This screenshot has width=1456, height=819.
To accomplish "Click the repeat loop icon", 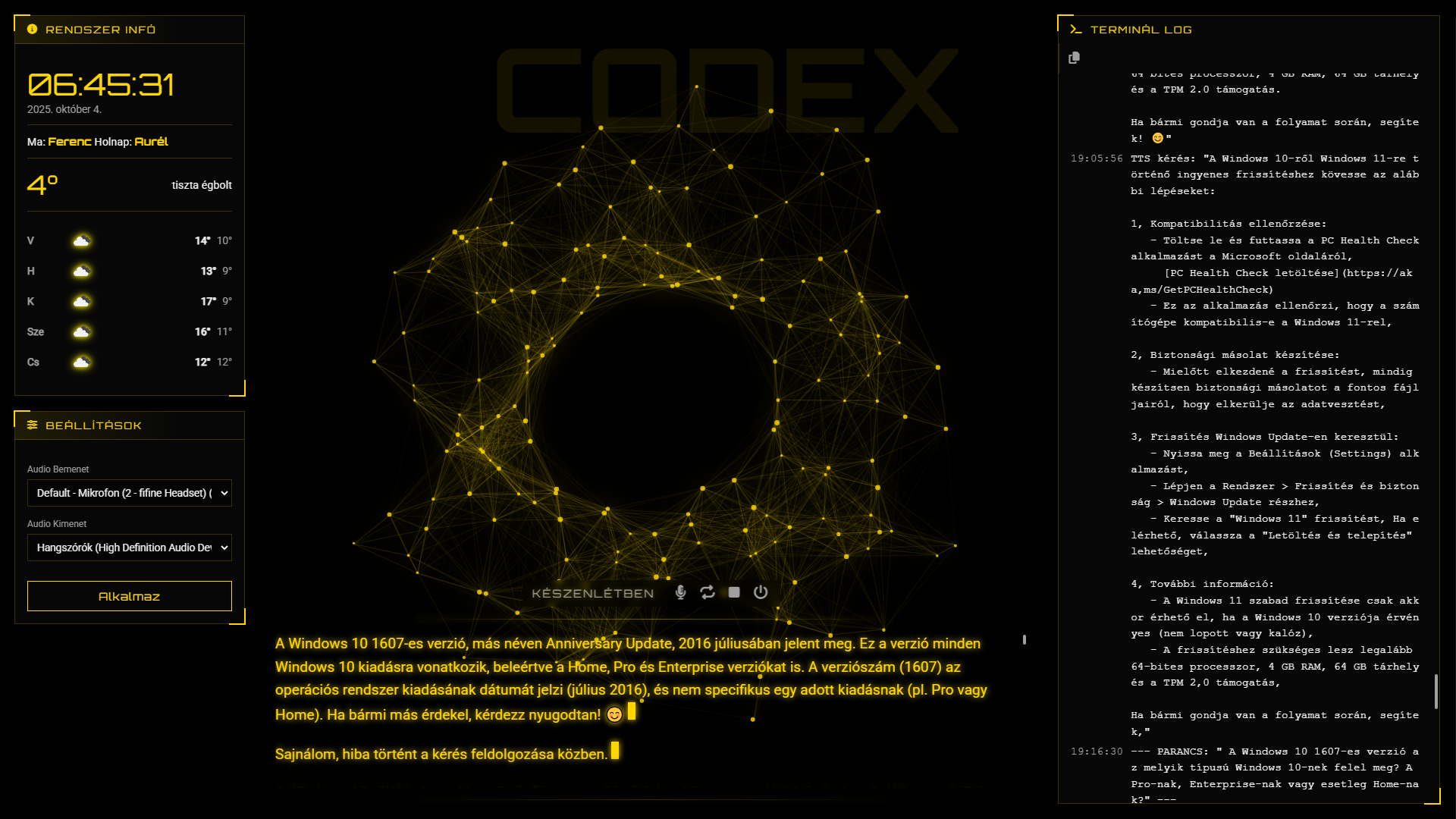I will coord(708,592).
